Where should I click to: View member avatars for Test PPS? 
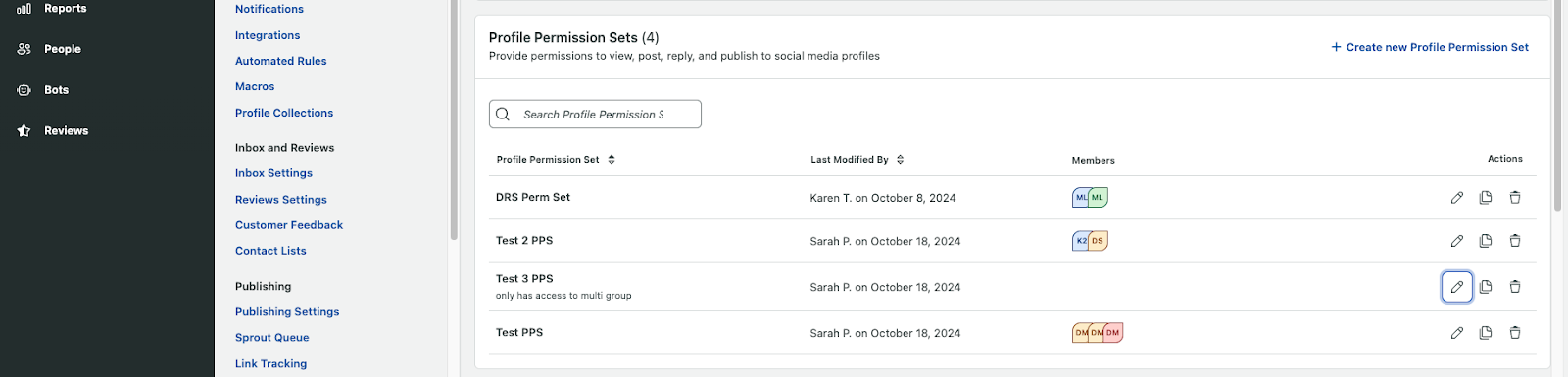tap(1098, 333)
